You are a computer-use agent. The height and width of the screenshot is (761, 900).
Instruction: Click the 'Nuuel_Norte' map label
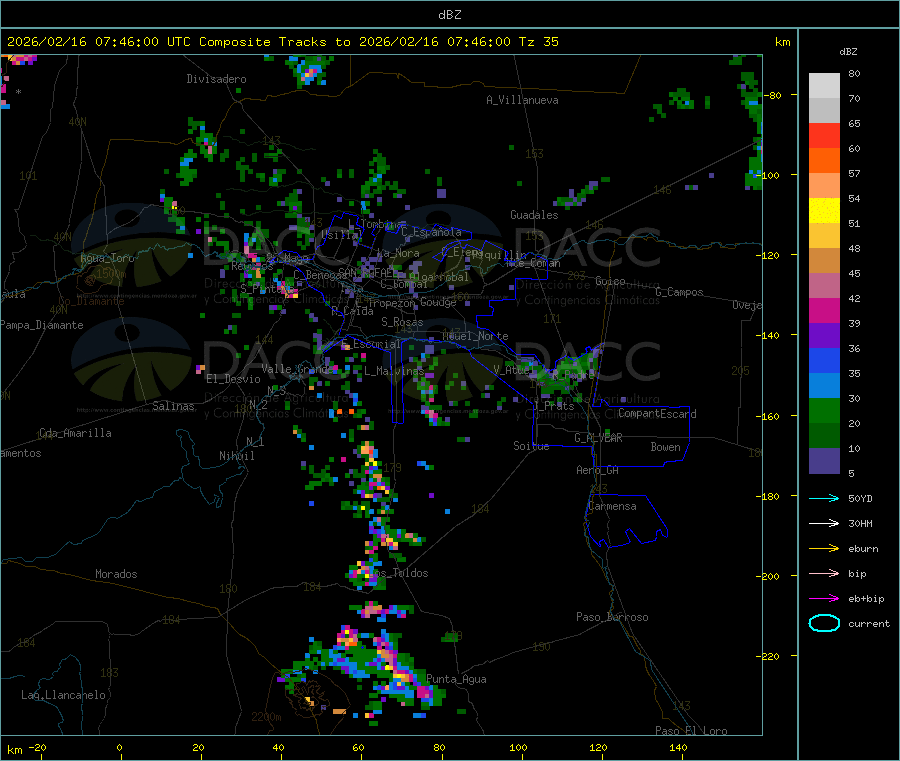[x=475, y=336]
